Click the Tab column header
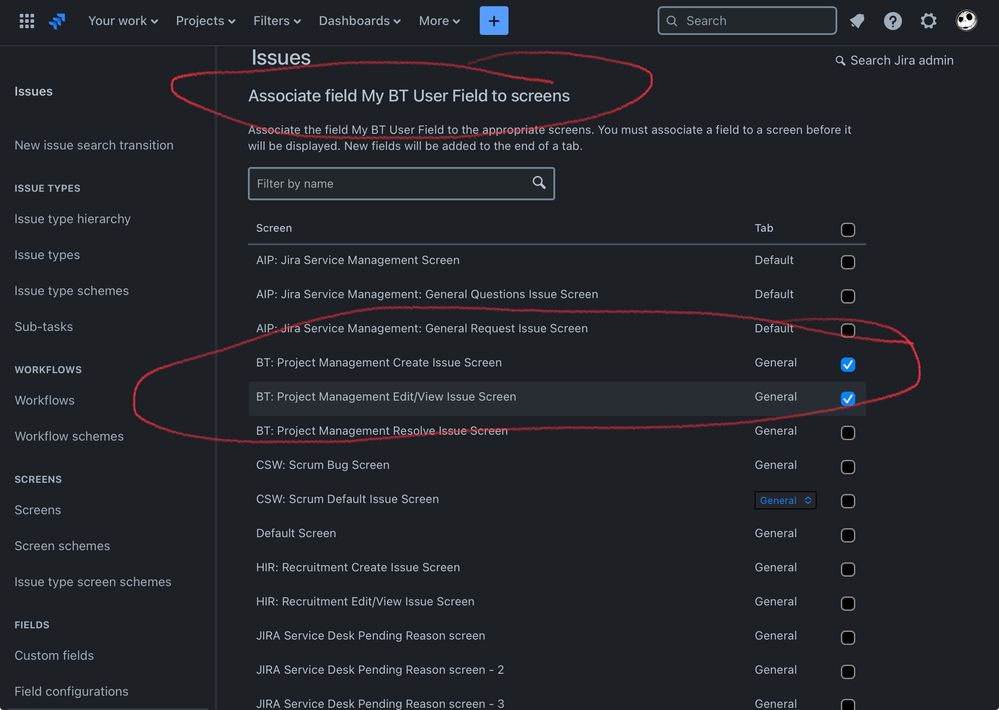The height and width of the screenshot is (710, 999). click(x=764, y=228)
